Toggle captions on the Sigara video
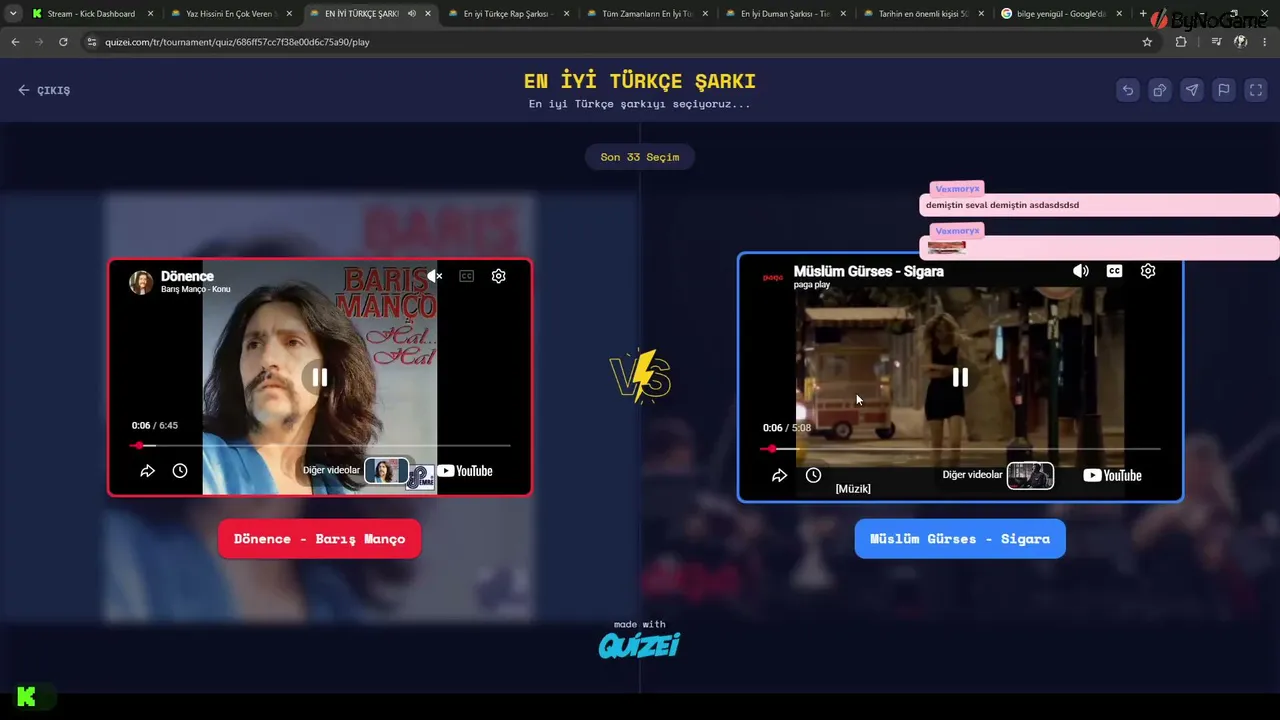Viewport: 1280px width, 720px height. (1114, 271)
